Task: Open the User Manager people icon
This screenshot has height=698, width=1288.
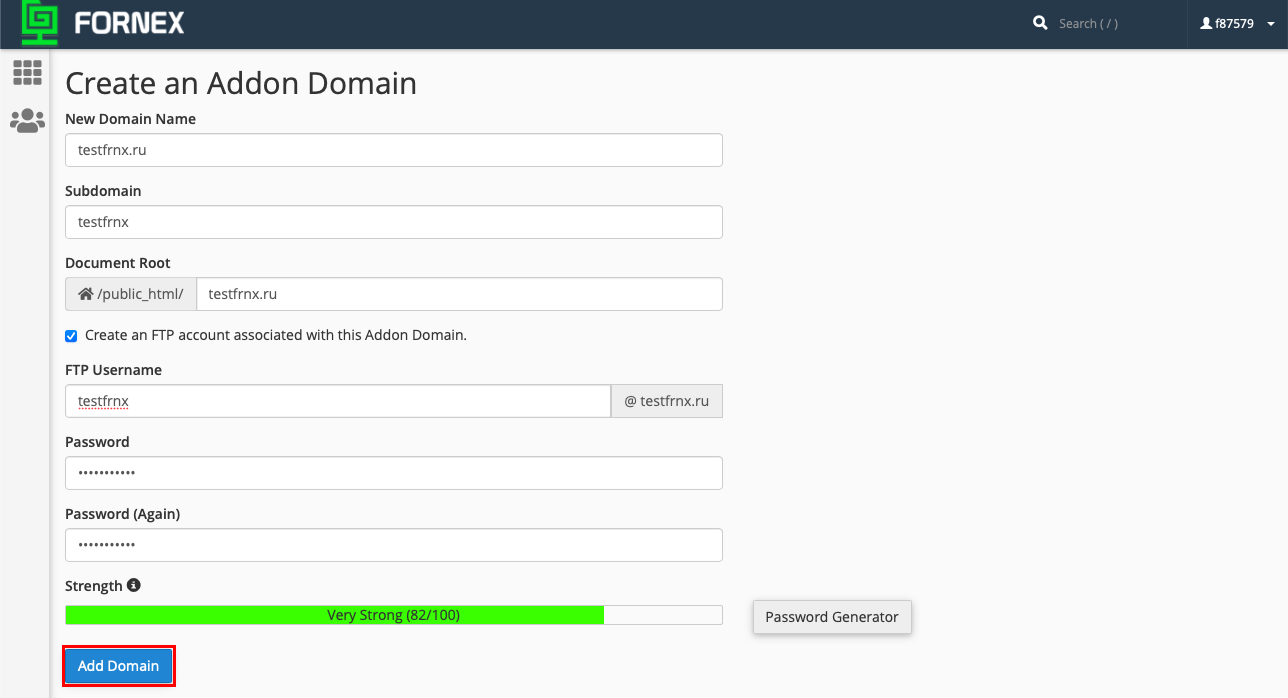Action: pyautogui.click(x=27, y=121)
